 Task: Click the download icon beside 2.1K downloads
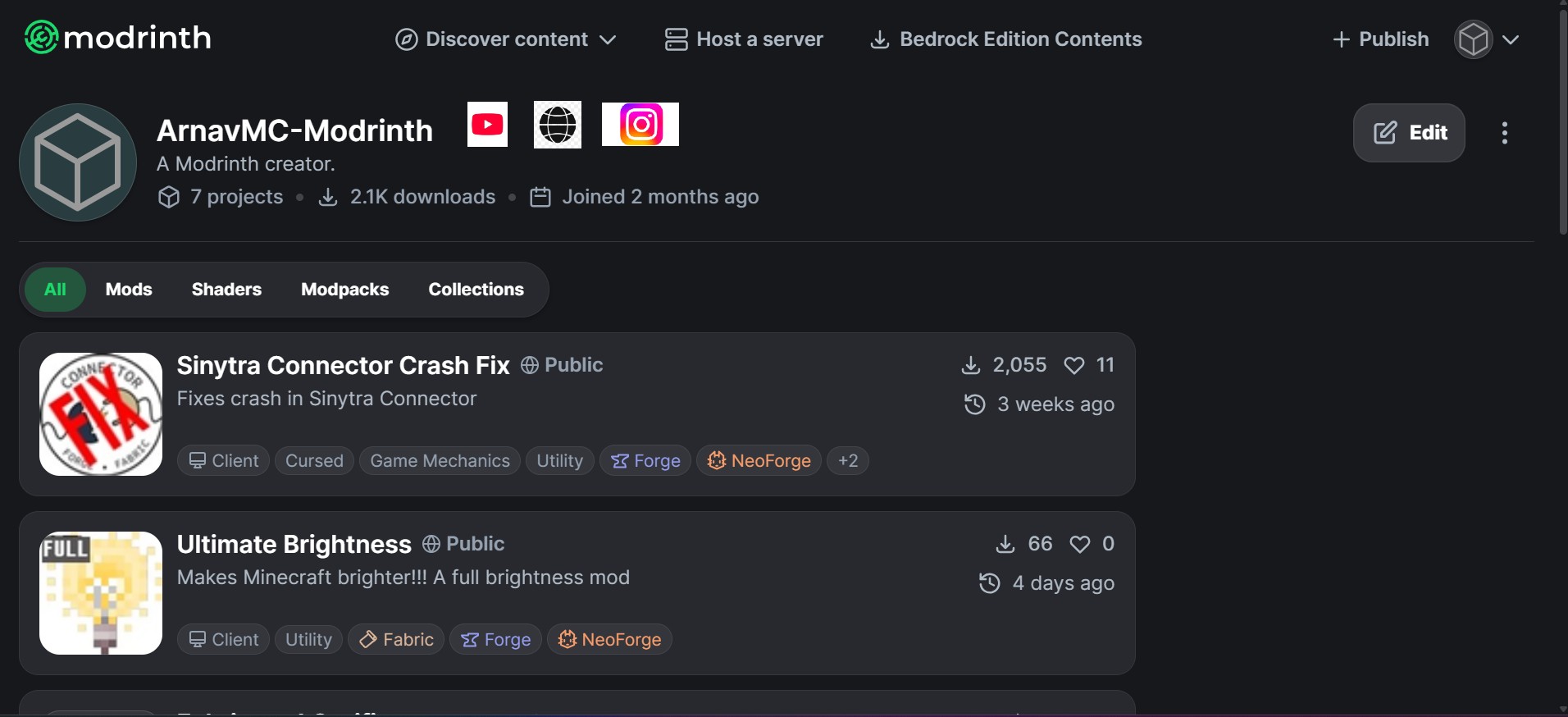click(x=328, y=197)
